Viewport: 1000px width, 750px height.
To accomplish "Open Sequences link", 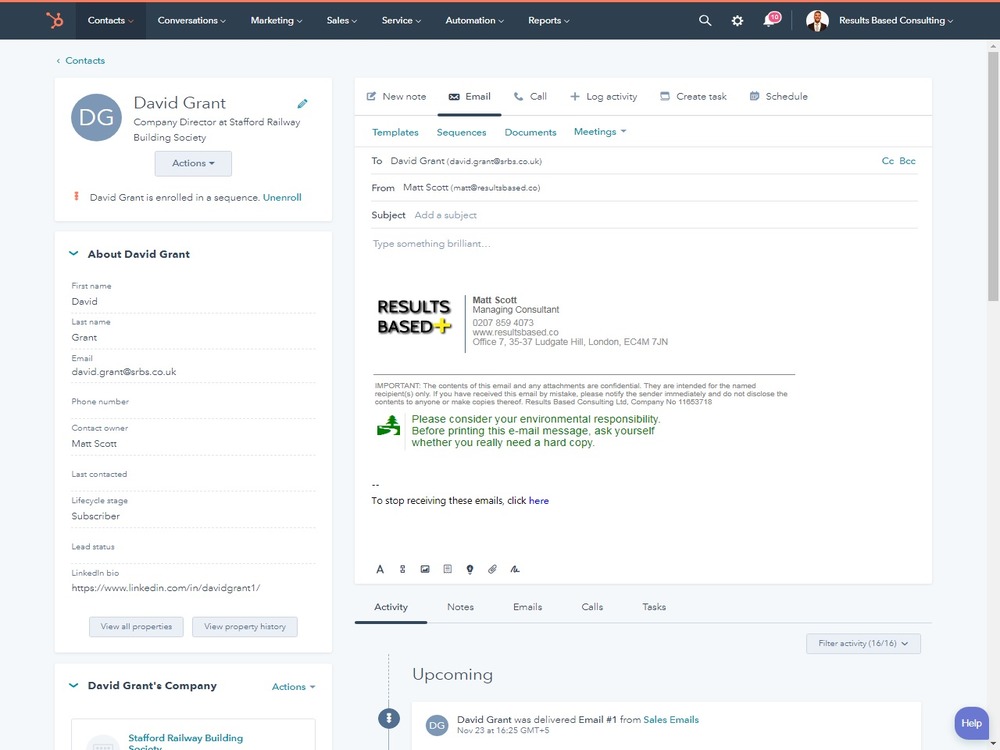I will coord(461,133).
